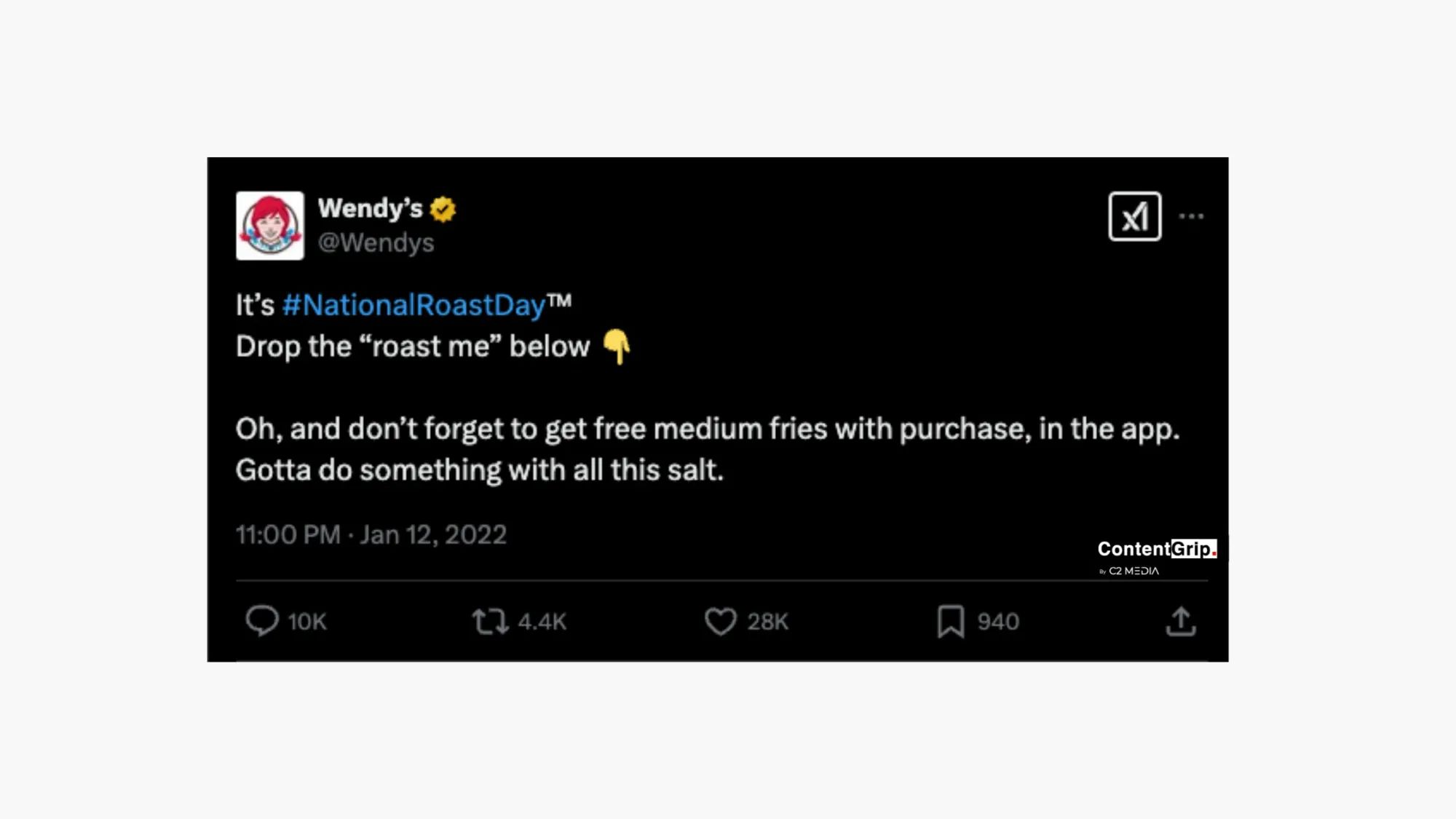
Task: Click the @Wendys handle
Action: coord(376,243)
